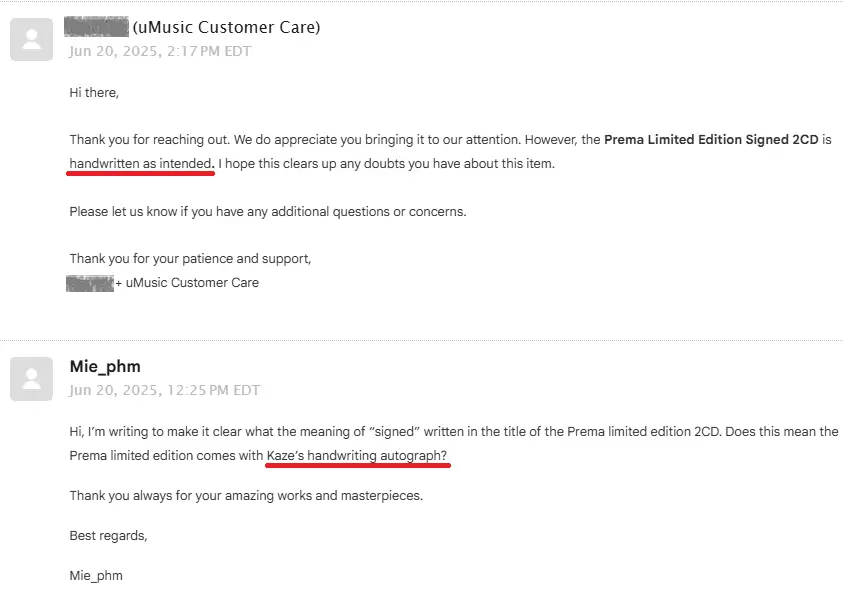Click the Jun 20, 2025, 2:17 PM timestamp

pos(160,51)
